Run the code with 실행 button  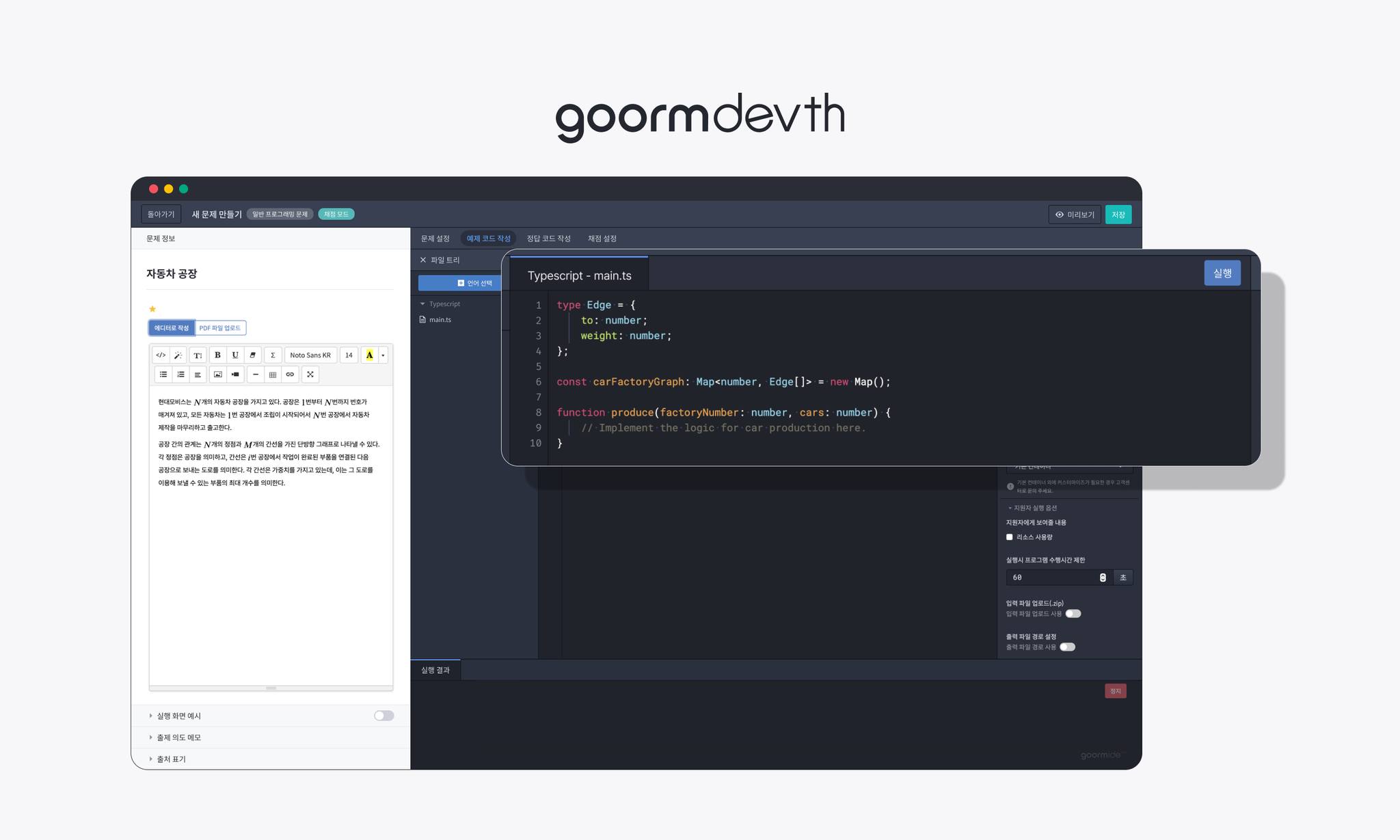[1222, 273]
